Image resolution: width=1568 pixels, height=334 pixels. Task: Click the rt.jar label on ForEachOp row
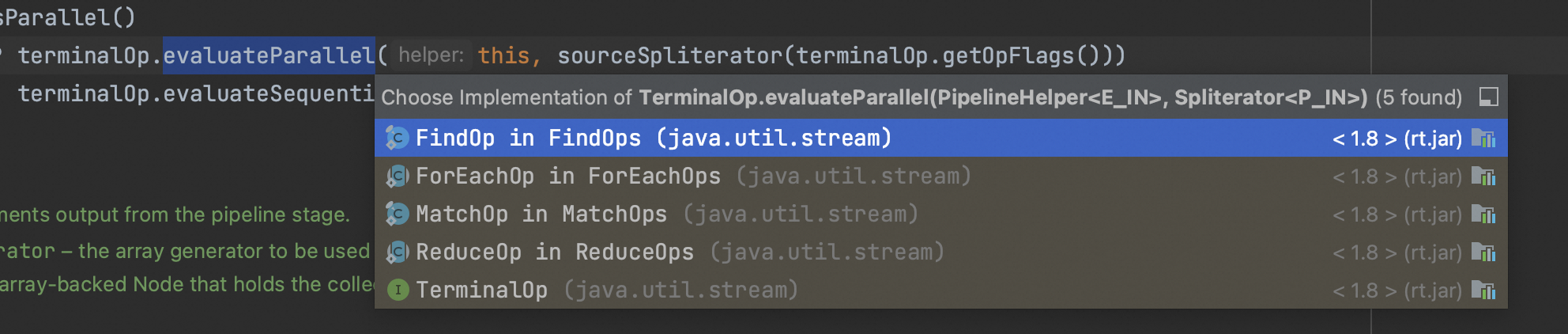pos(1432,176)
